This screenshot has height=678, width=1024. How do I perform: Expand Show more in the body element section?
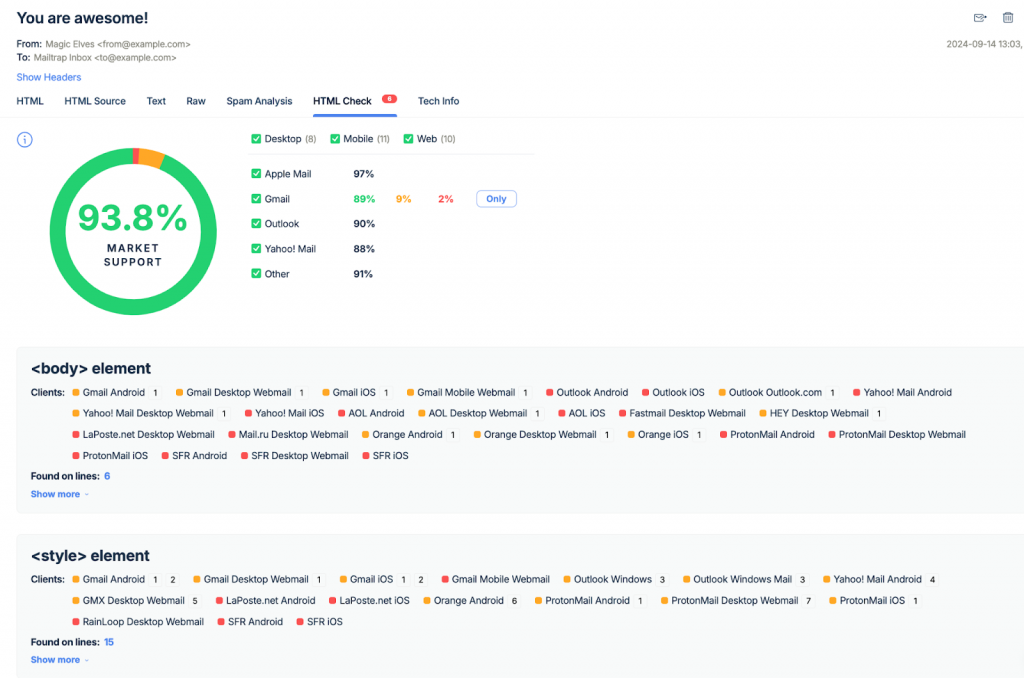tap(55, 494)
